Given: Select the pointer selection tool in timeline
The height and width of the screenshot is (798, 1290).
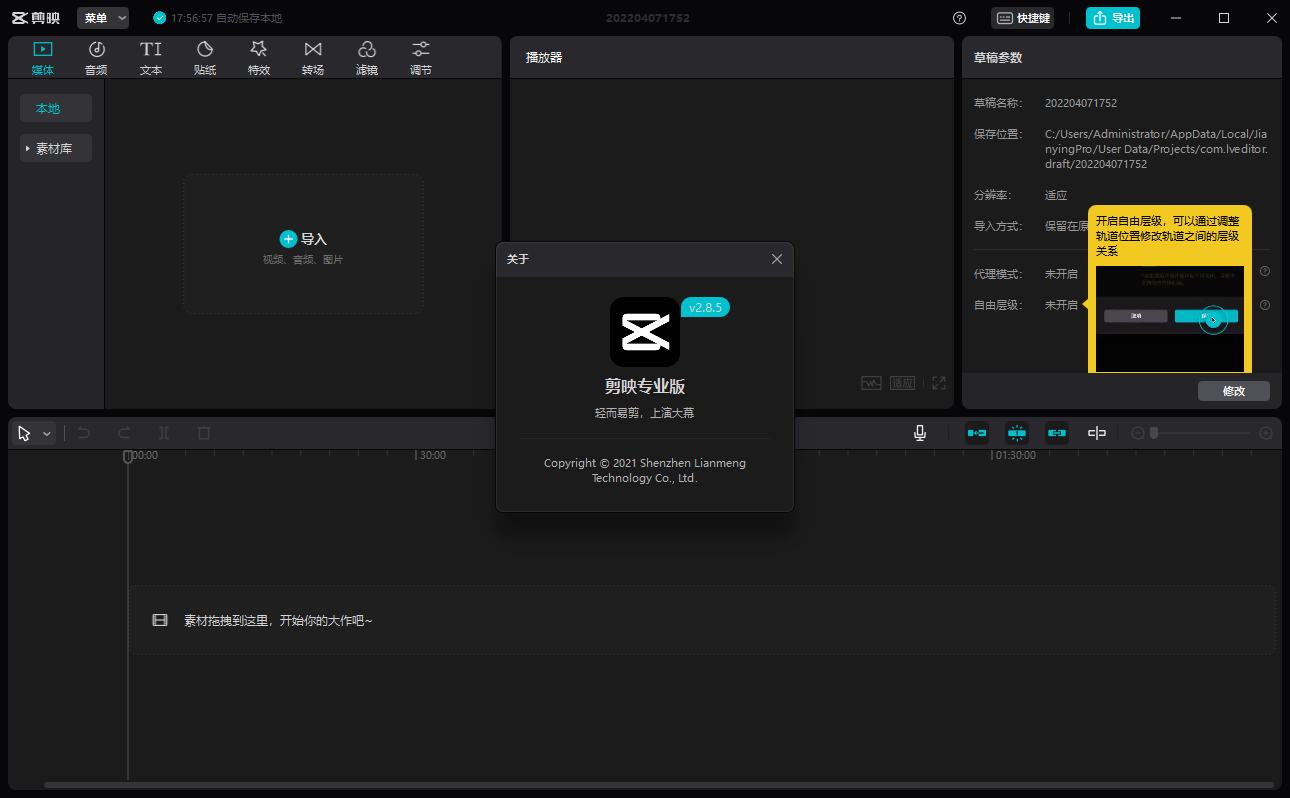Looking at the screenshot, I should tap(24, 433).
